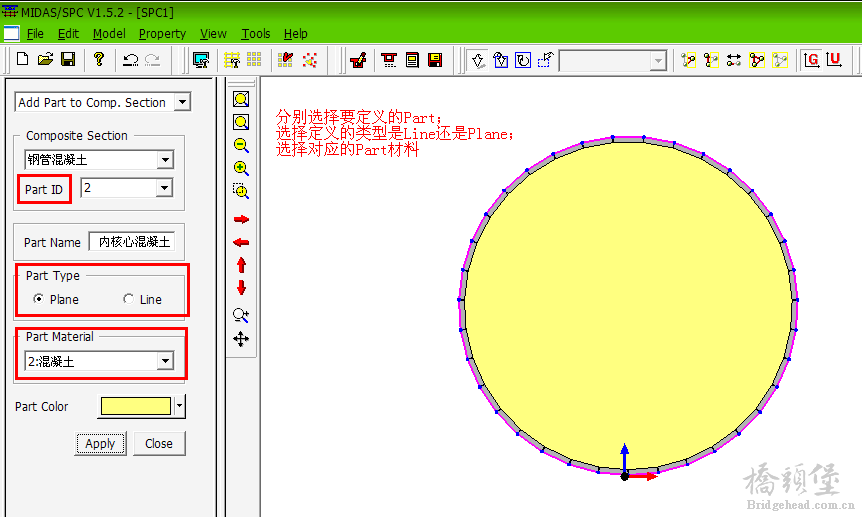Open the Edit menu
Image resolution: width=862 pixels, height=517 pixels.
(x=68, y=34)
